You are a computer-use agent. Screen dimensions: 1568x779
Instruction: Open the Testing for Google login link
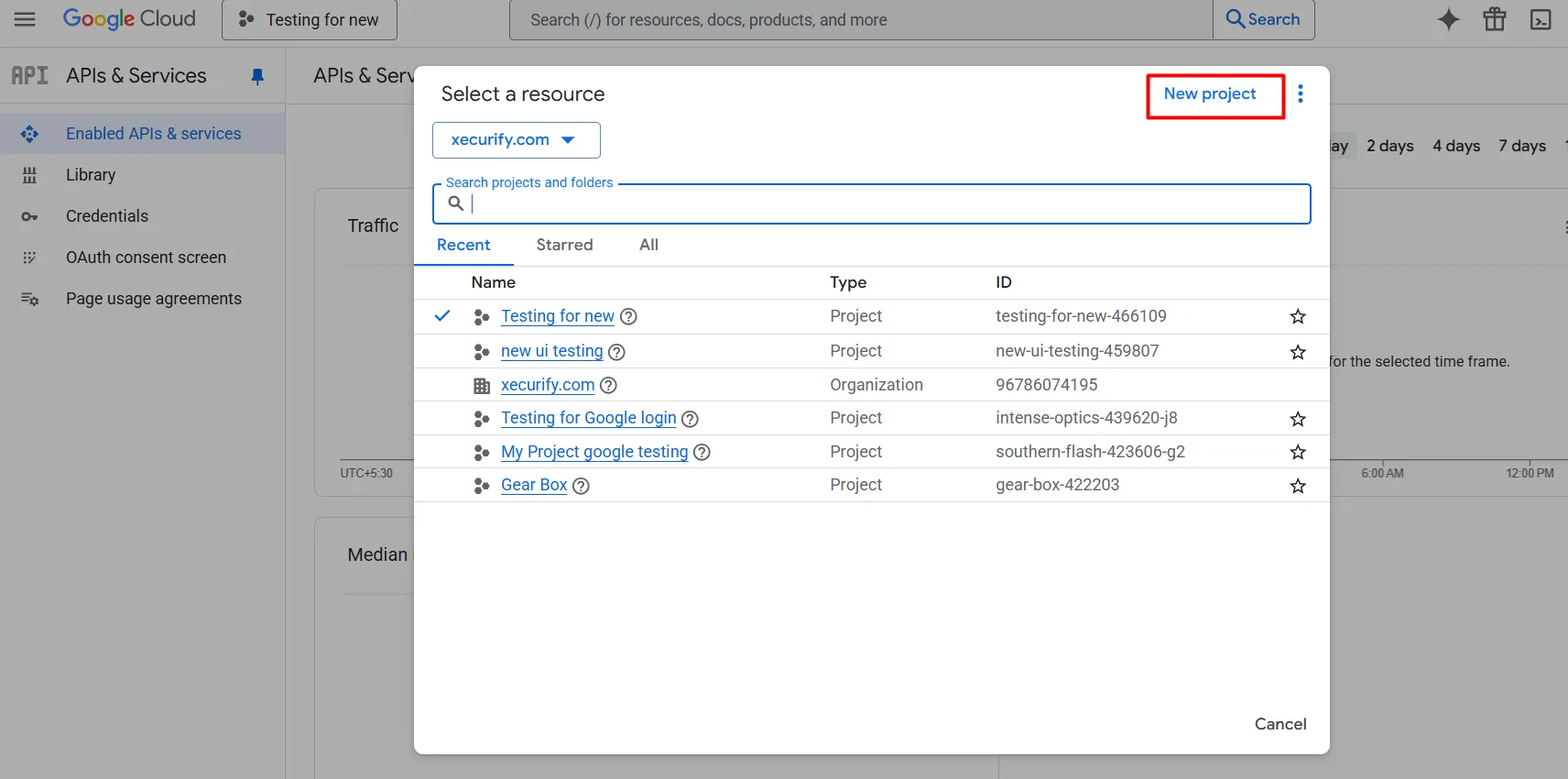pyautogui.click(x=589, y=418)
